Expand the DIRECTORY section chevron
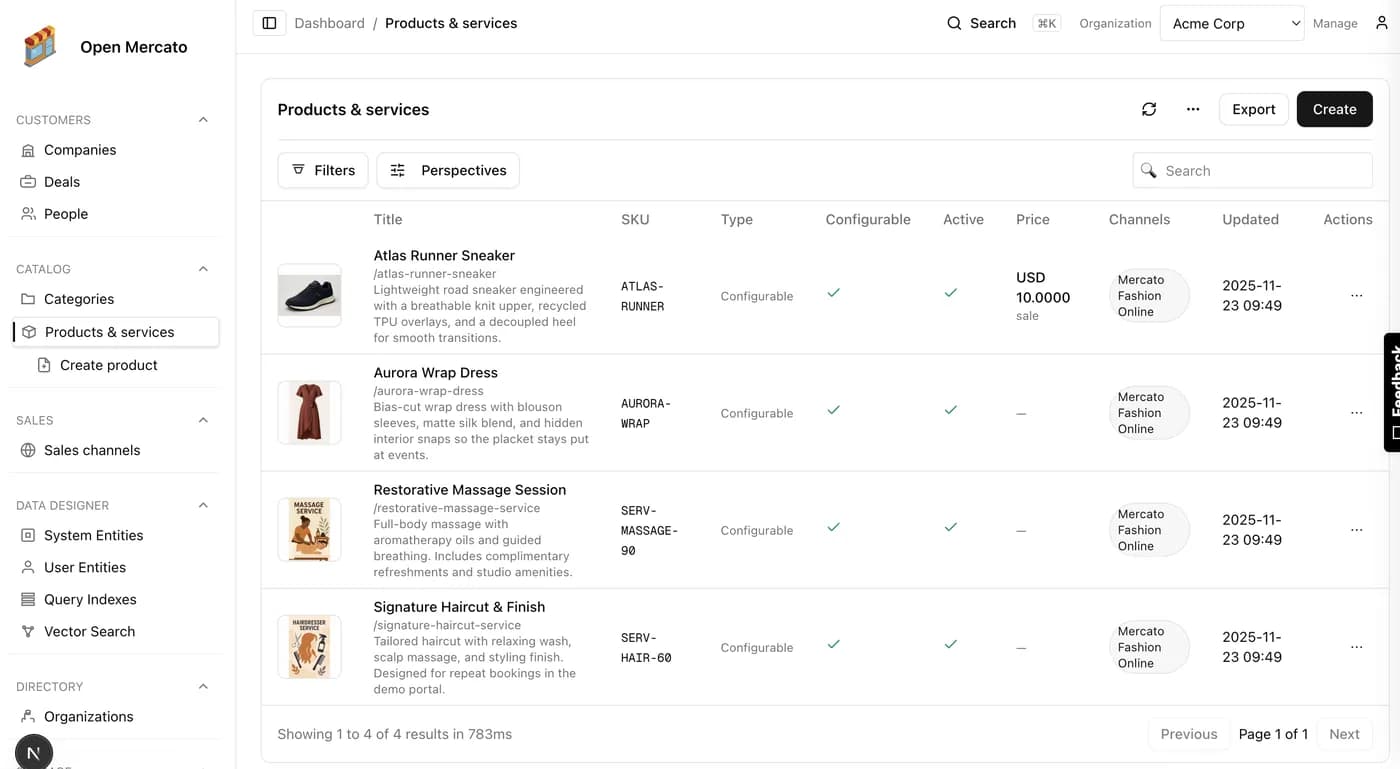The image size is (1400, 769). [x=203, y=686]
